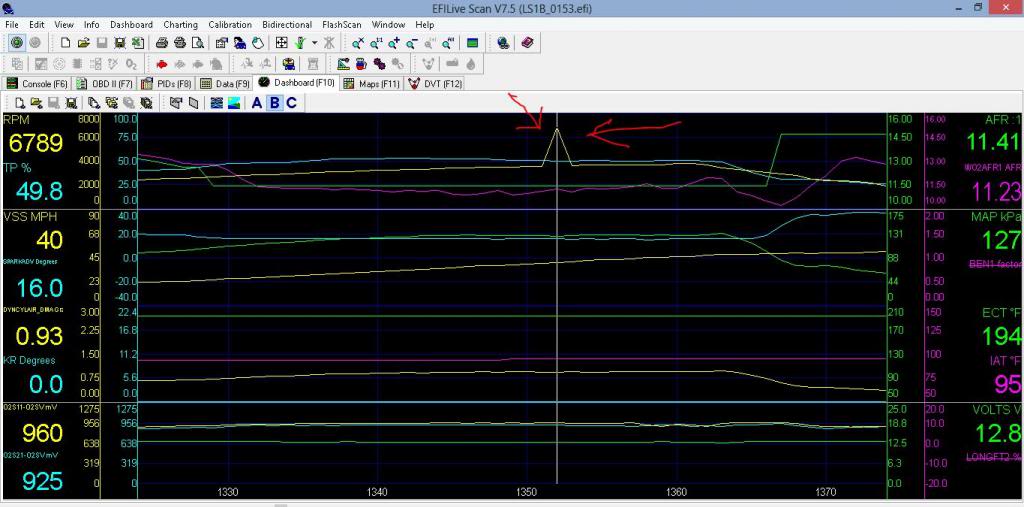Switch to DVT (F12) tab
This screenshot has height=507, width=1024.
click(434, 84)
